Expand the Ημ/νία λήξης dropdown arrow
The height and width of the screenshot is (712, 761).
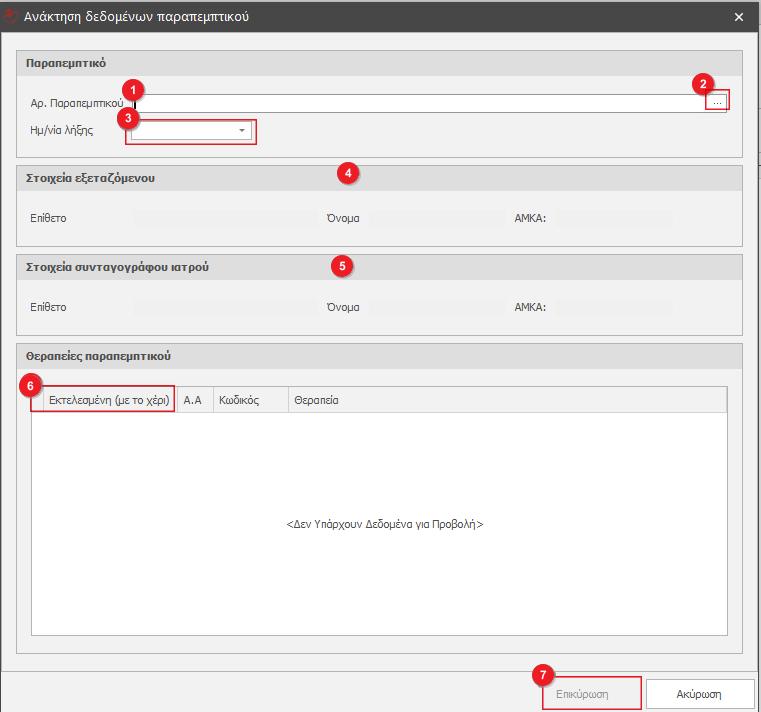(241, 131)
